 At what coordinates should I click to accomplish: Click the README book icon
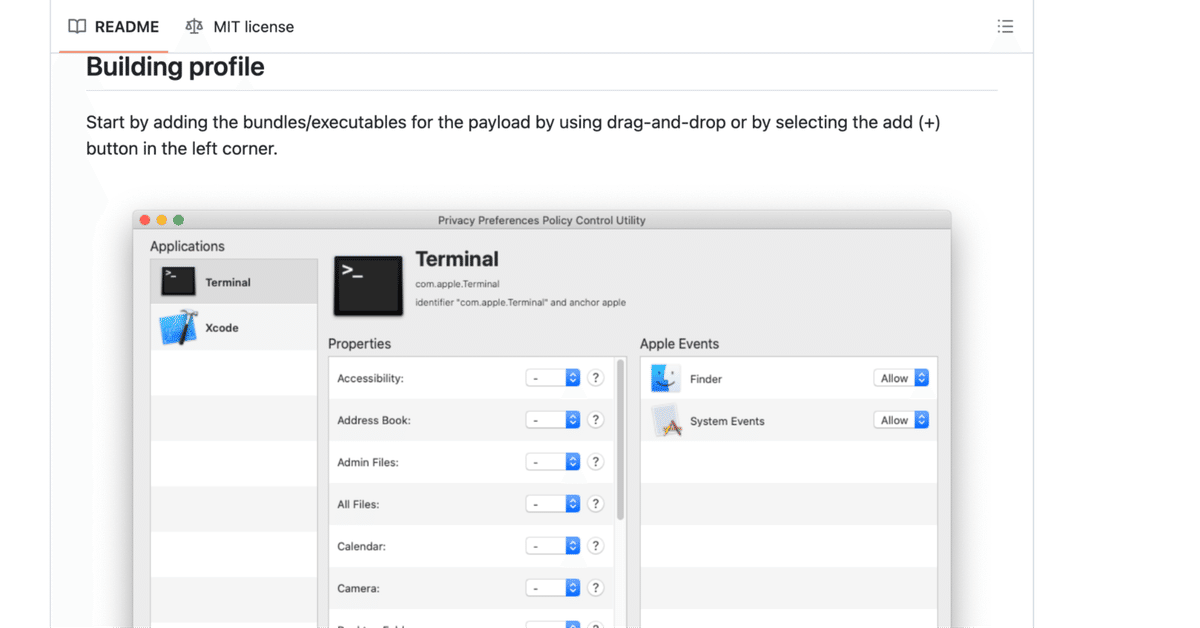click(77, 27)
